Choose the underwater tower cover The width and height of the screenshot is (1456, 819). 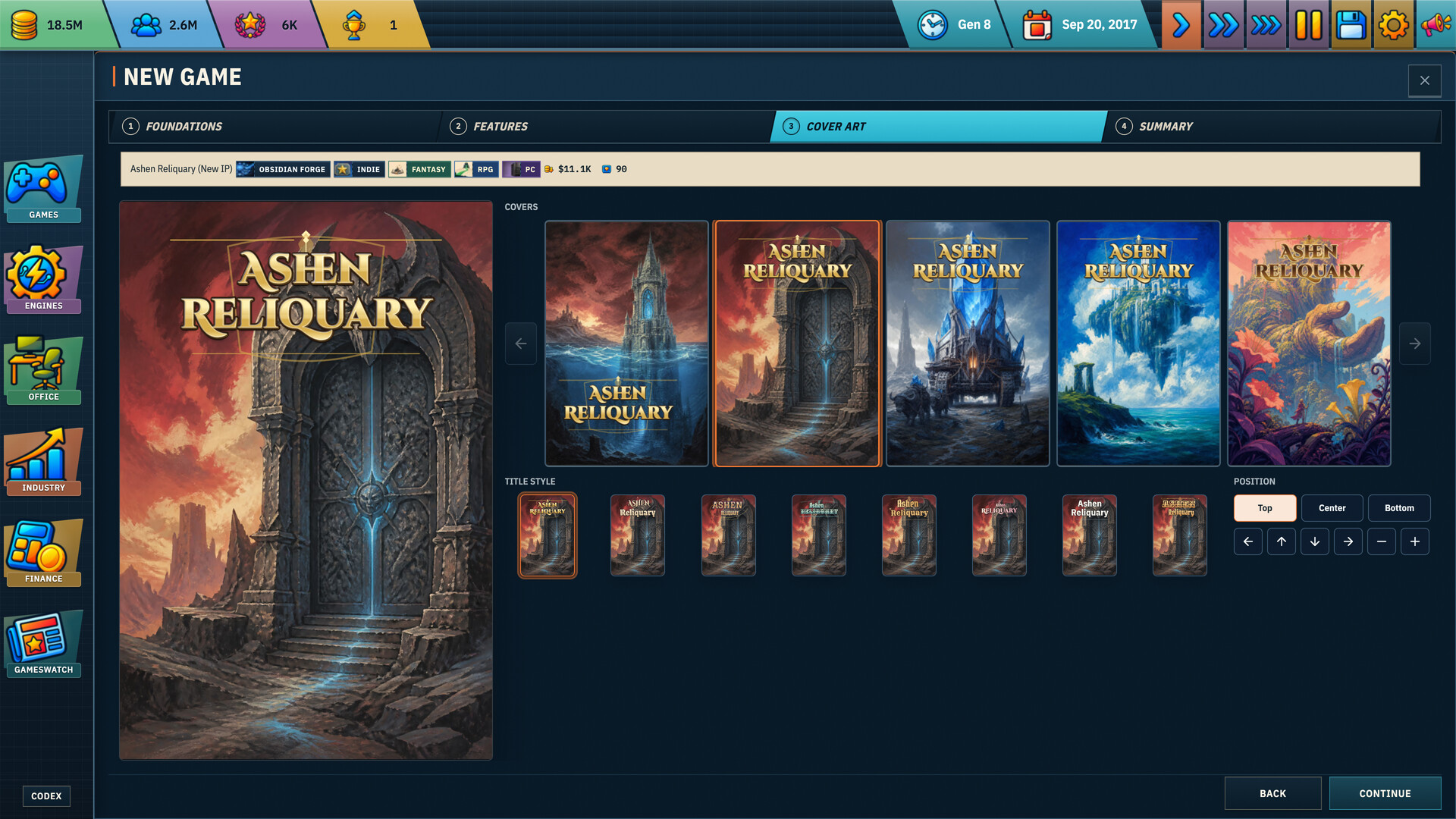pyautogui.click(x=626, y=344)
